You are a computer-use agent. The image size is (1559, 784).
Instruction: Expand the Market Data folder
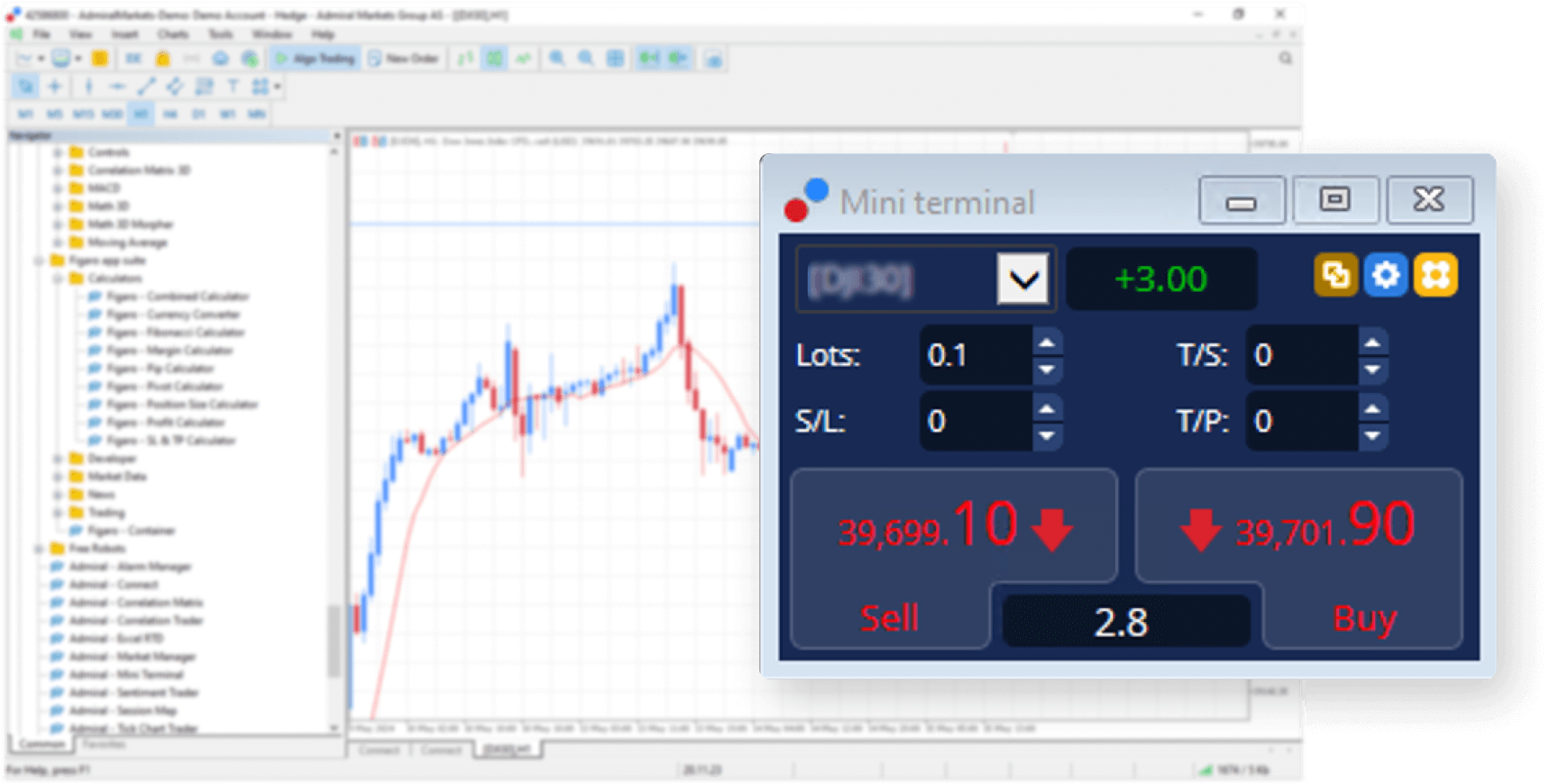coord(58,477)
